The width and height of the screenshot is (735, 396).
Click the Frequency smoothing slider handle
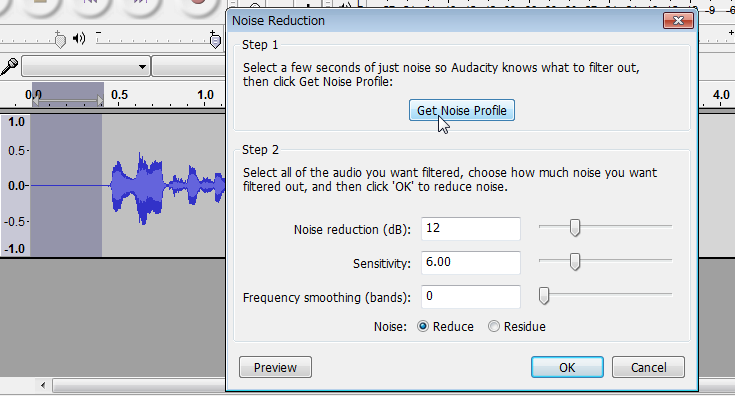pos(544,296)
